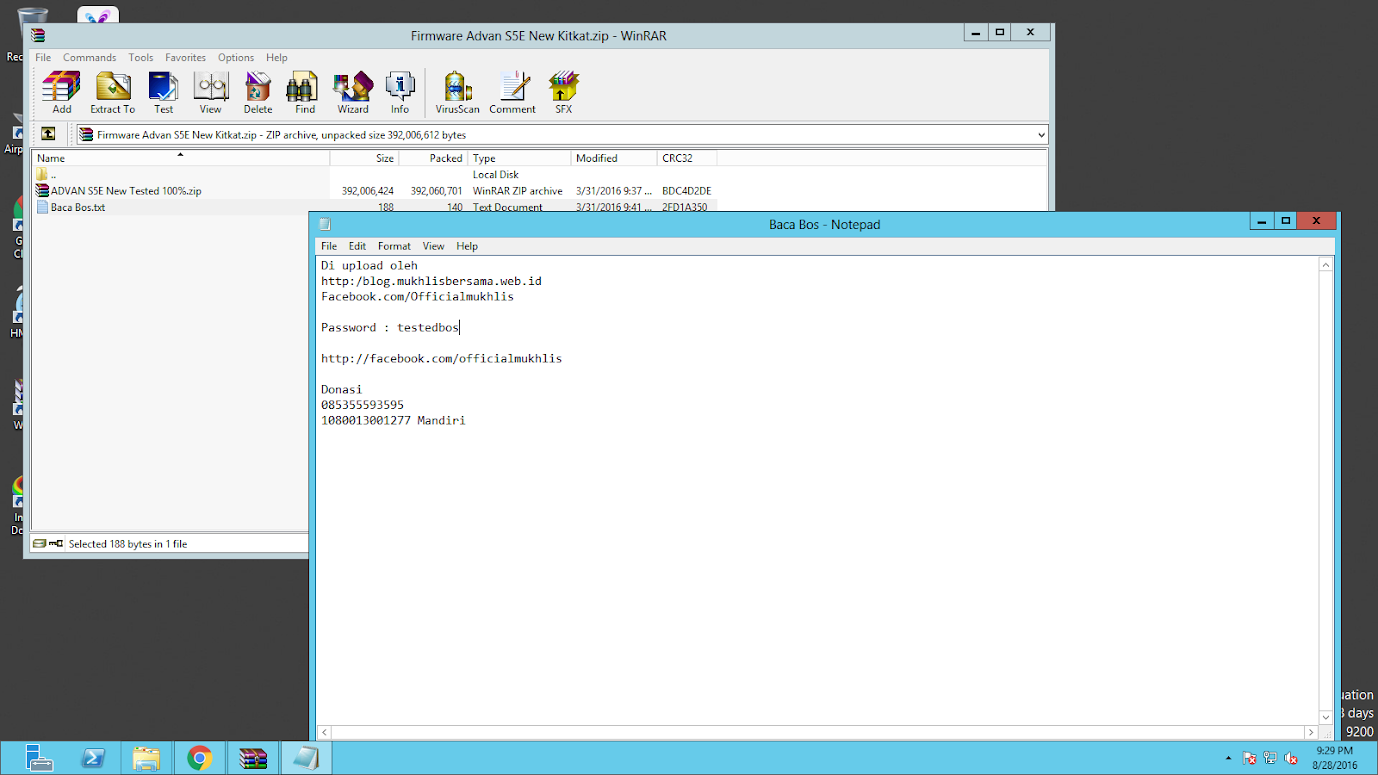Run the Test archive tool in WinRAR

pyautogui.click(x=163, y=93)
